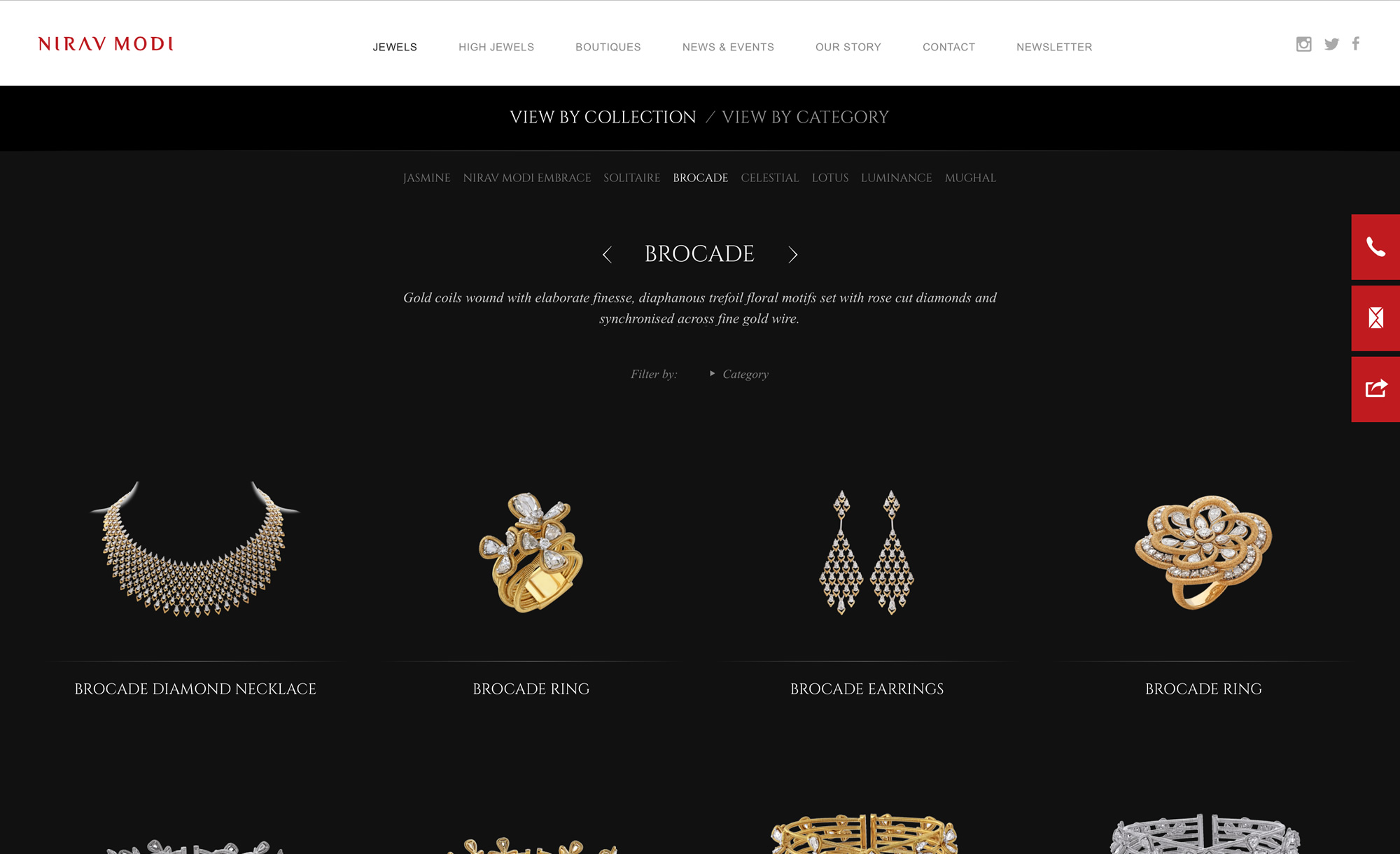This screenshot has height=854, width=1400.
Task: Open the Twitter bird icon
Action: click(1331, 44)
